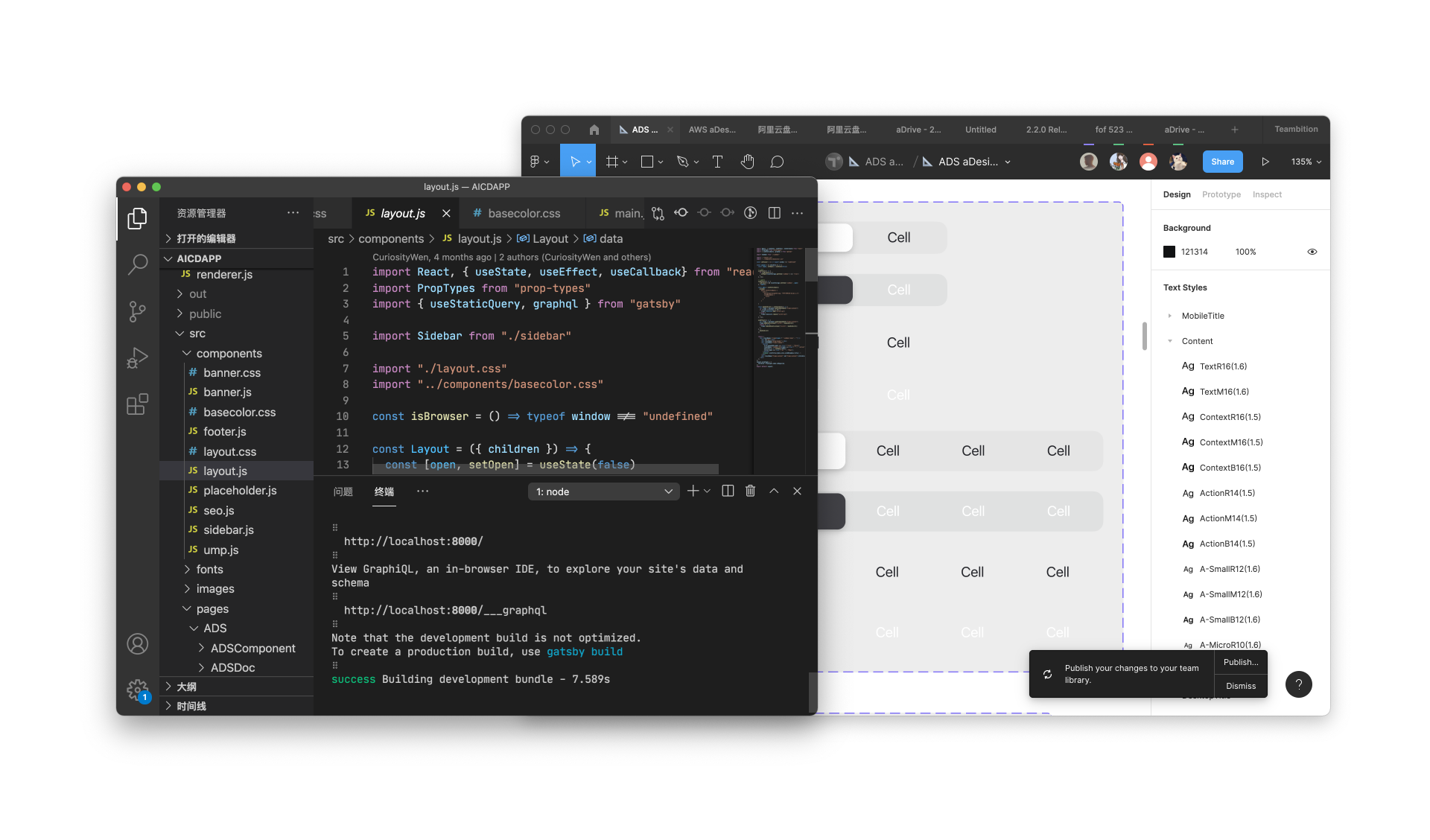The height and width of the screenshot is (840, 1430).
Task: Click split editor icon in VS Code
Action: 775,214
